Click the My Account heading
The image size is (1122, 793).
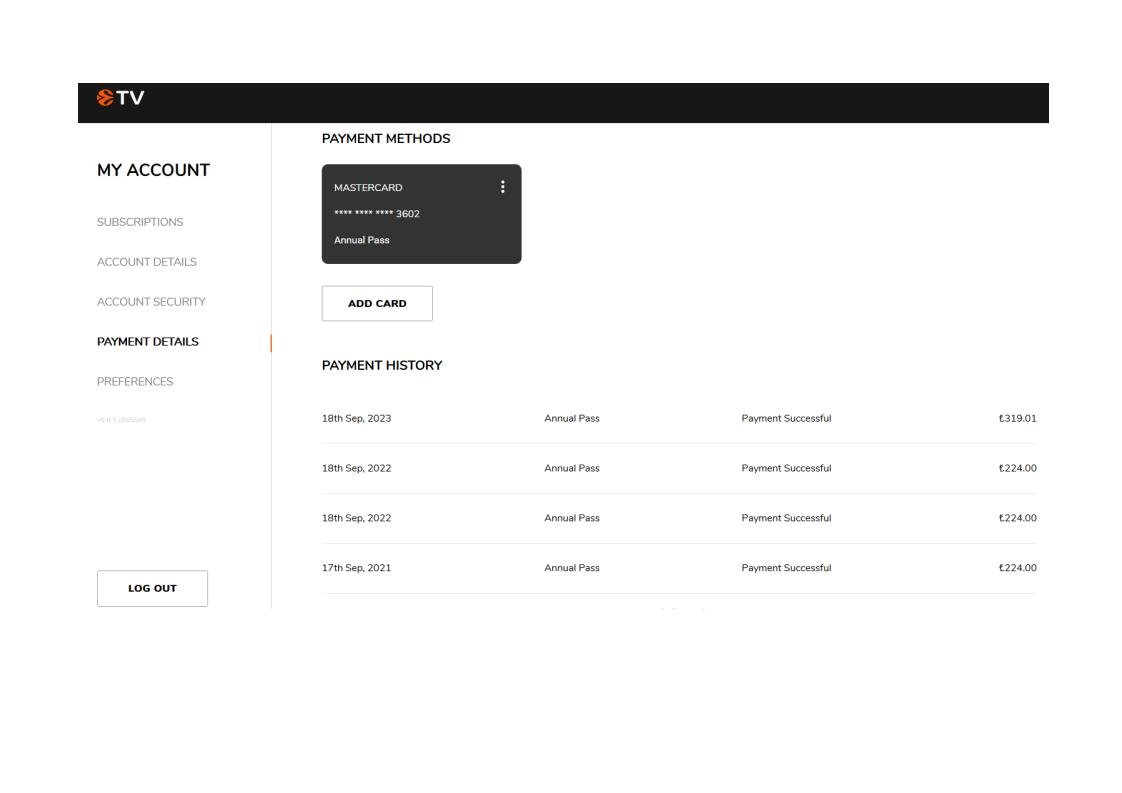[153, 170]
